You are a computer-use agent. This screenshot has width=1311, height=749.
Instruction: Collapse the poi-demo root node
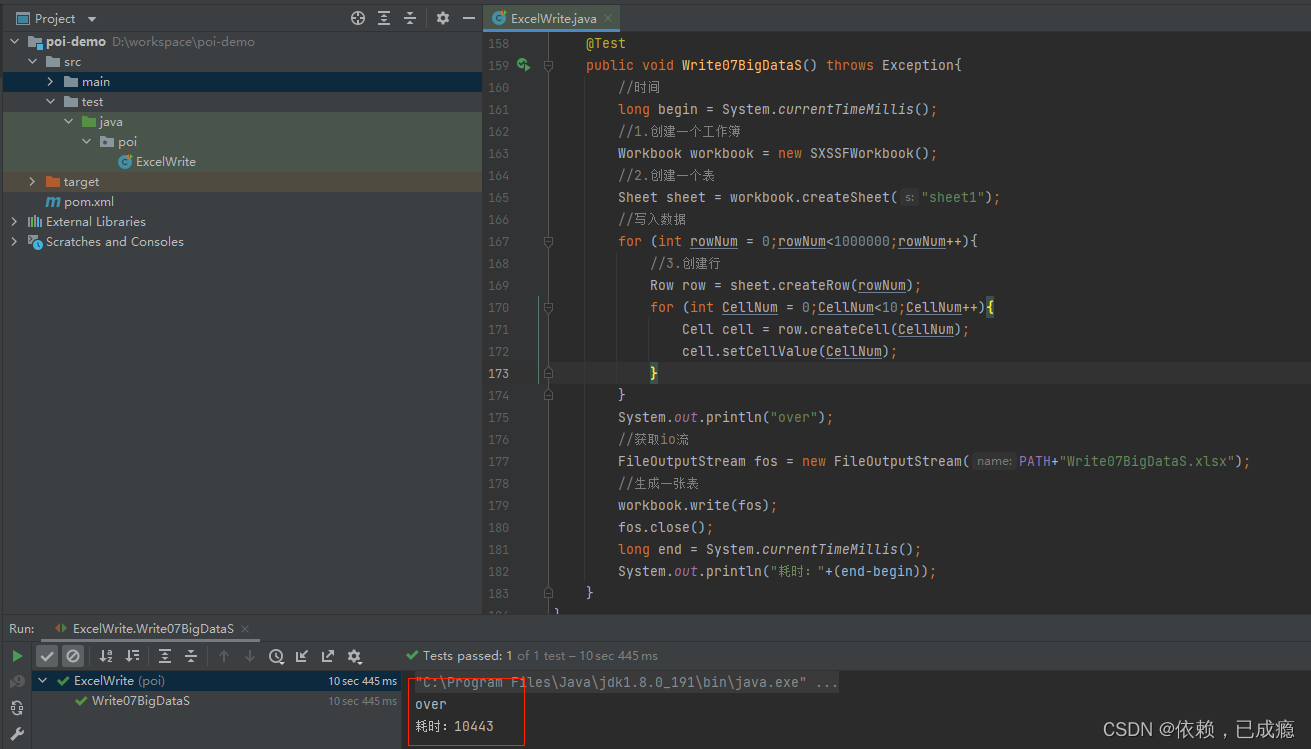point(14,42)
